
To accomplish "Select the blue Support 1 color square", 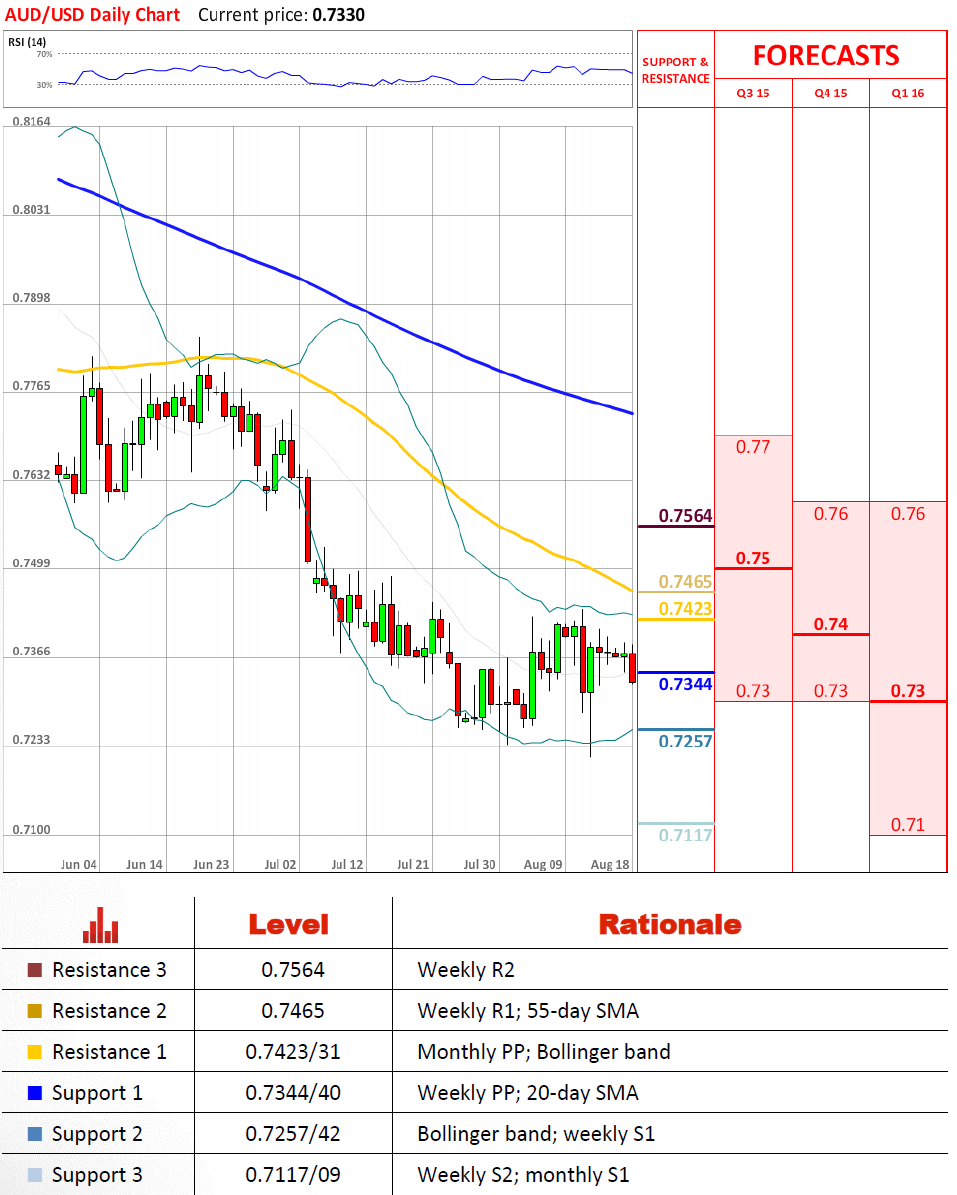I will [x=35, y=1093].
